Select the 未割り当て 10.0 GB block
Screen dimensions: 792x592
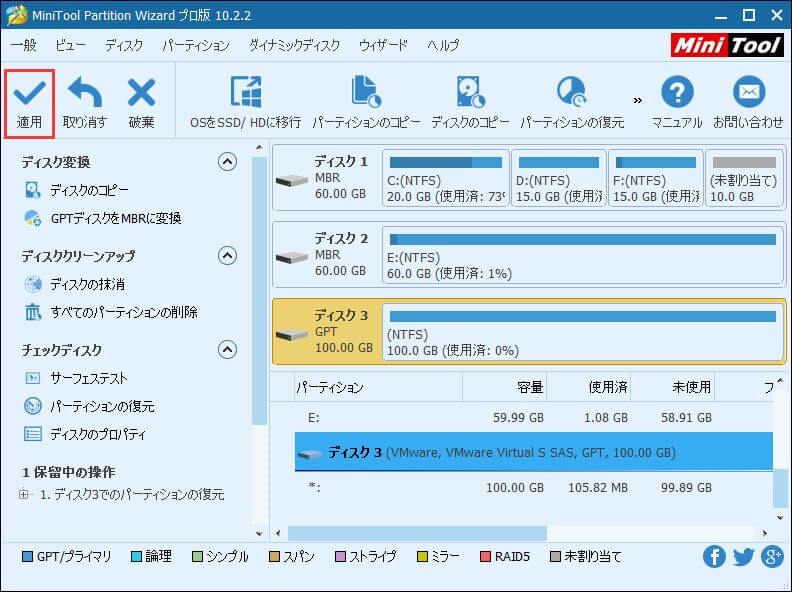[744, 178]
